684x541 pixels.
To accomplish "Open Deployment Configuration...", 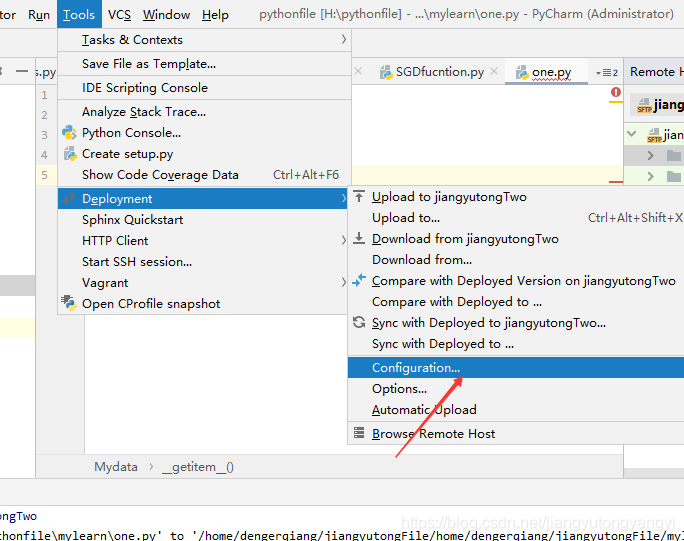I will tap(416, 368).
